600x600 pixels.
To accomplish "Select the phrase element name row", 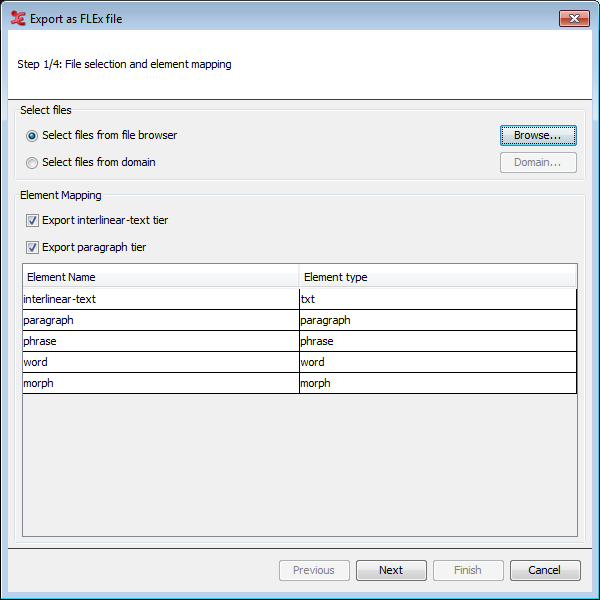I will (160, 341).
